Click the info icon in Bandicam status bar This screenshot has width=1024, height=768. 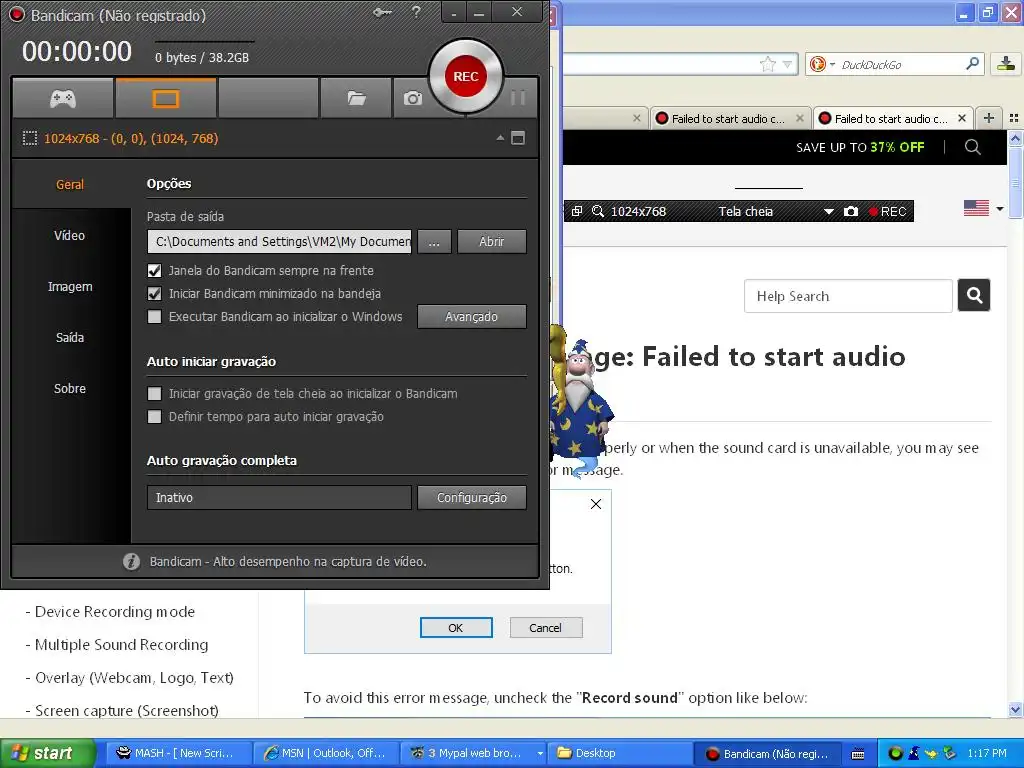coord(131,562)
